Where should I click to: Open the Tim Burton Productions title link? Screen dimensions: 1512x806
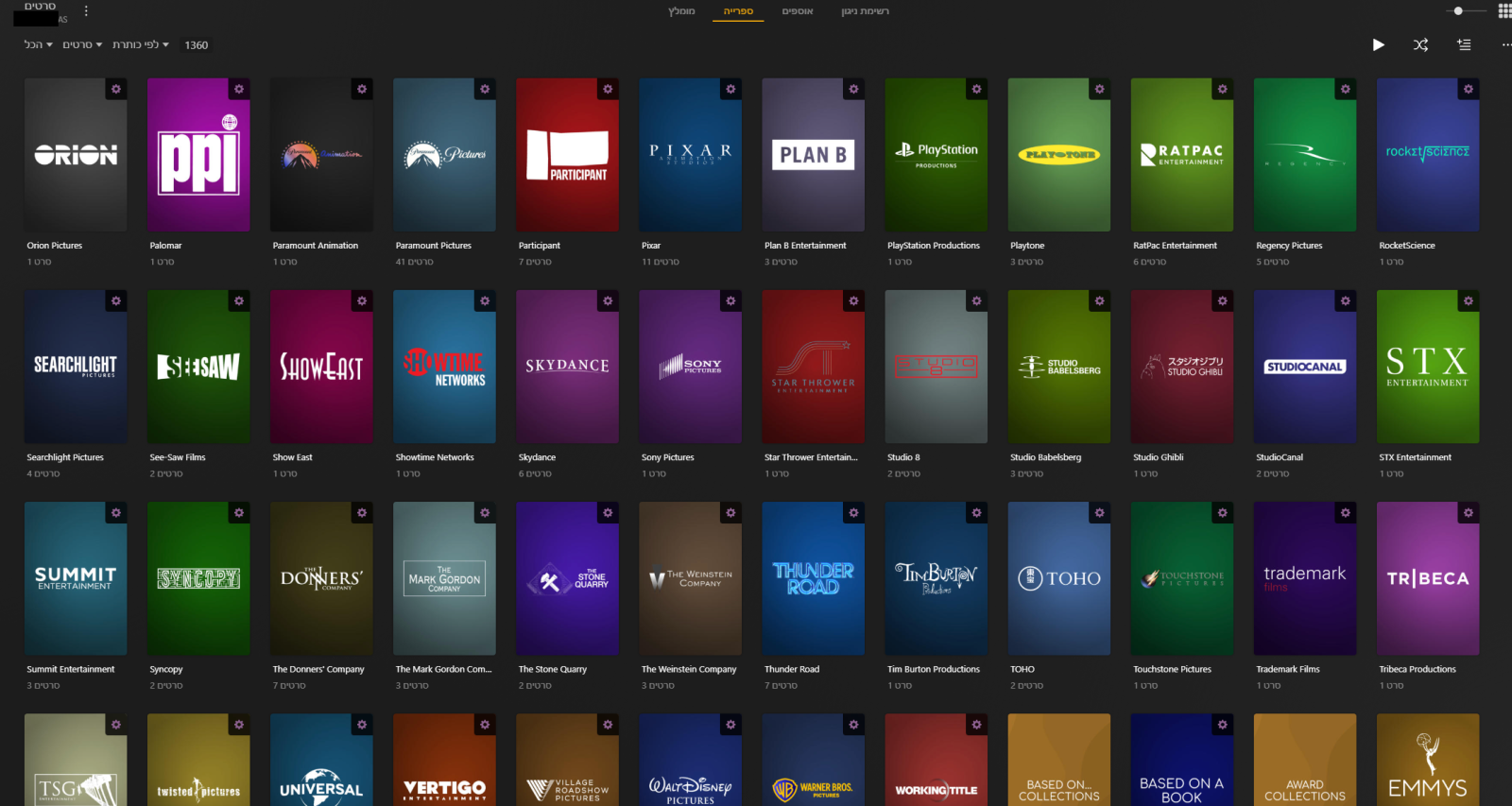coord(933,669)
